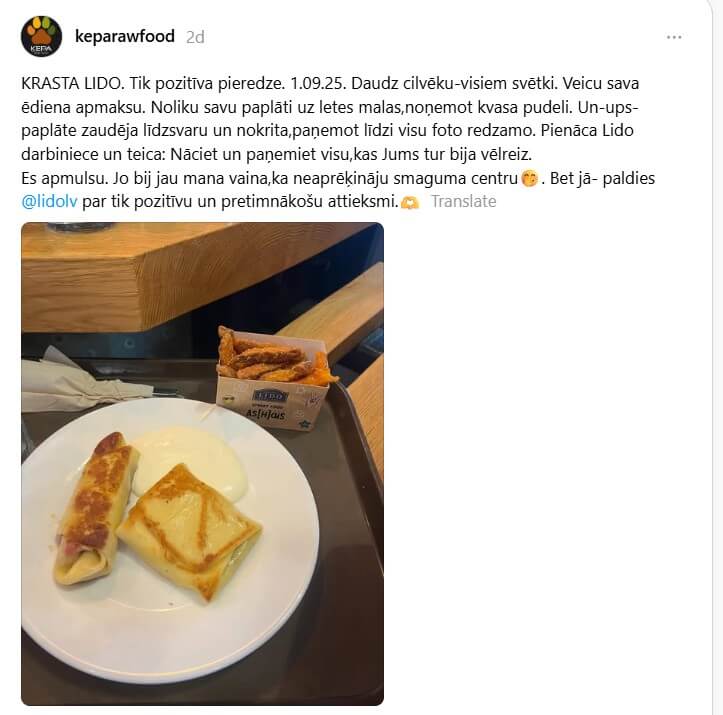Click the heart-hands emoji before Translate
The width and height of the screenshot is (723, 715).
409,202
